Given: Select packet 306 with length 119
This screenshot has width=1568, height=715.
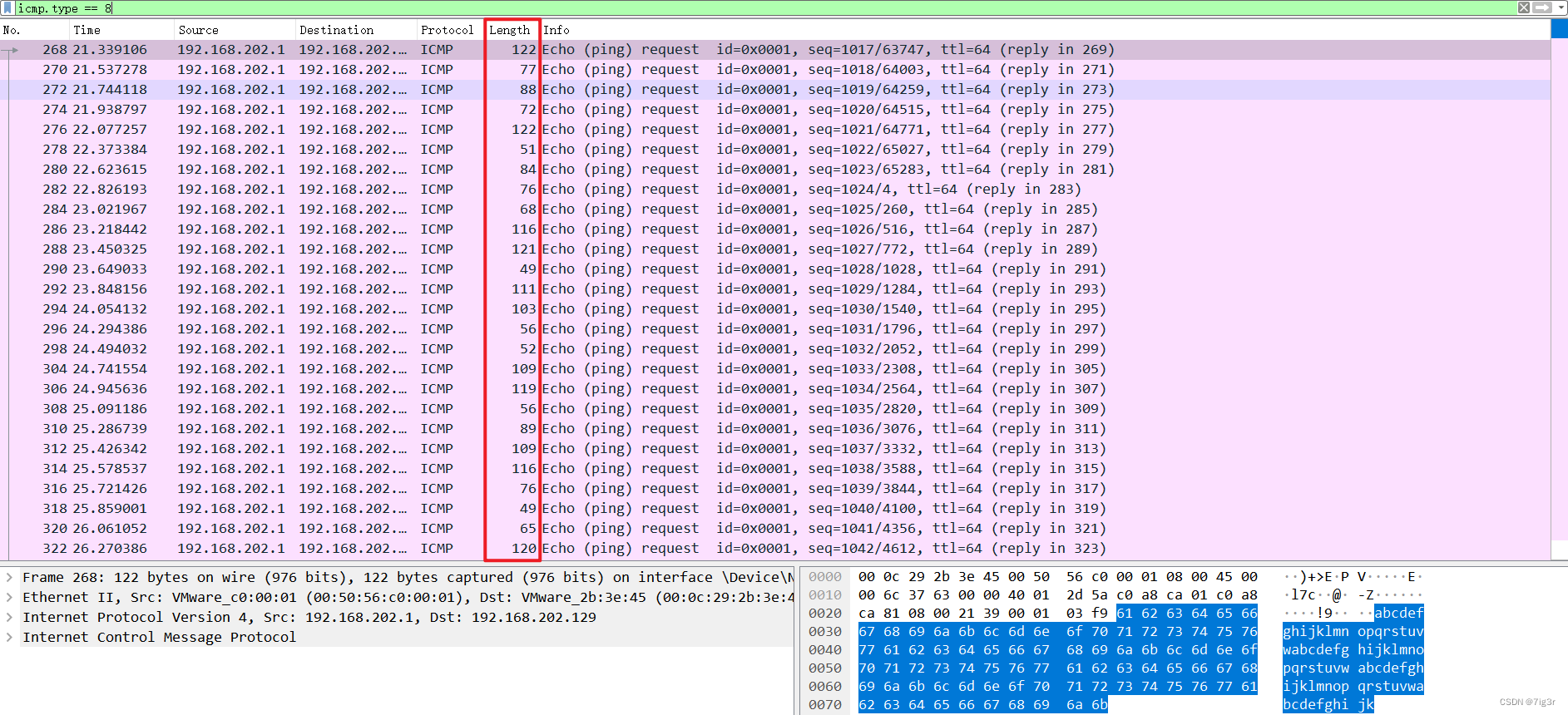Looking at the screenshot, I should pos(775,389).
